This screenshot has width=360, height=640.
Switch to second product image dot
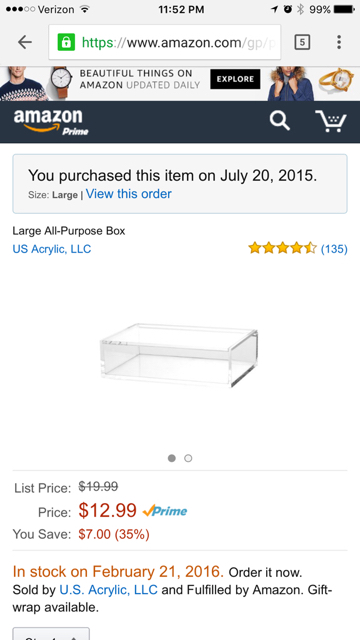coord(188,458)
